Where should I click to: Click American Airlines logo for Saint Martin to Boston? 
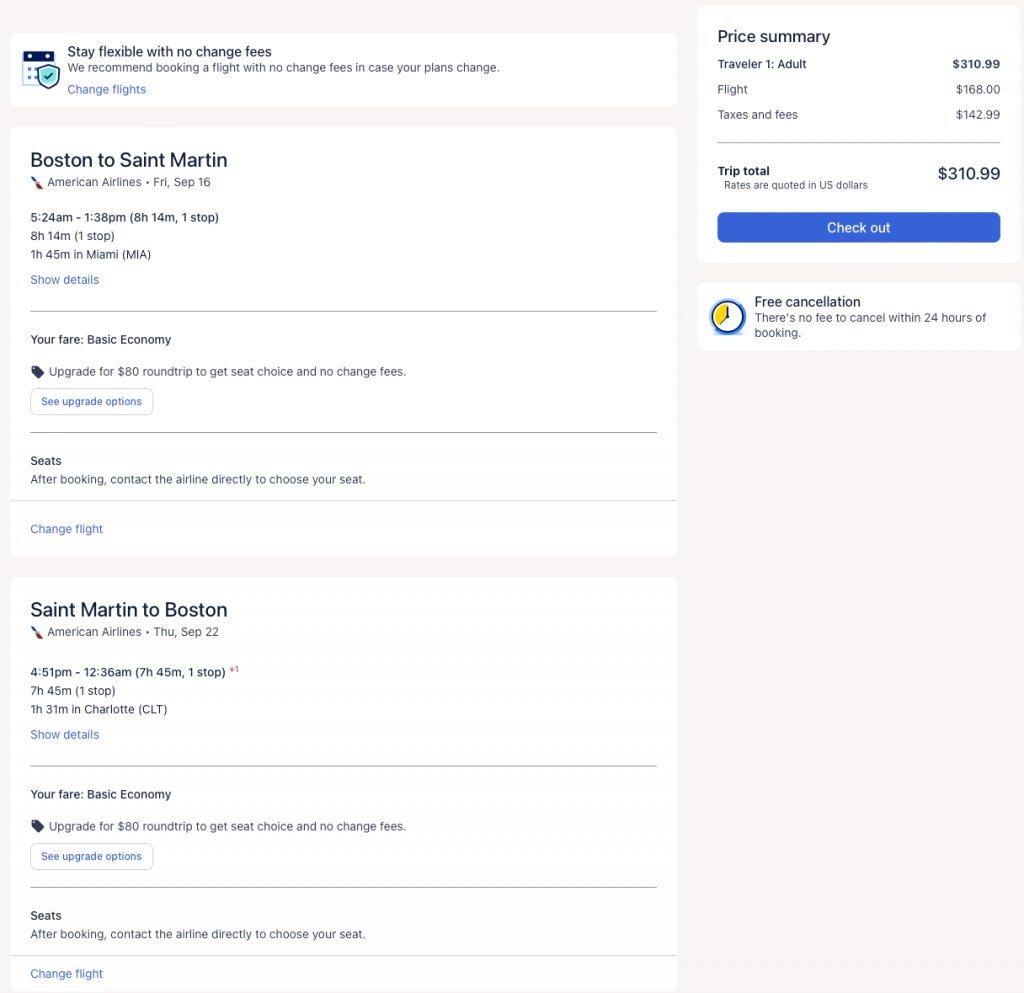pyautogui.click(x=37, y=632)
